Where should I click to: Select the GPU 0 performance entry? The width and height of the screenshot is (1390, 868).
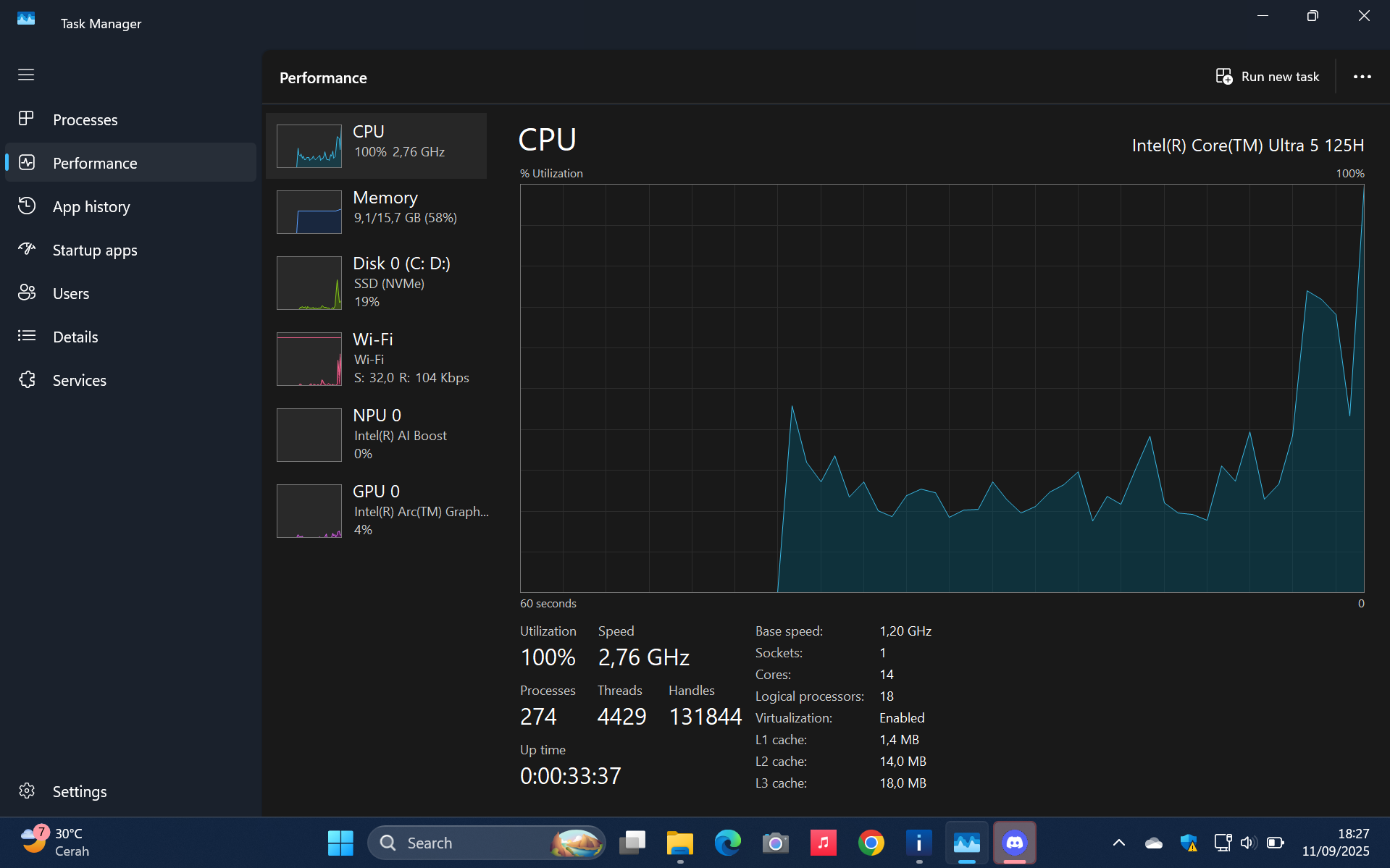tap(377, 510)
